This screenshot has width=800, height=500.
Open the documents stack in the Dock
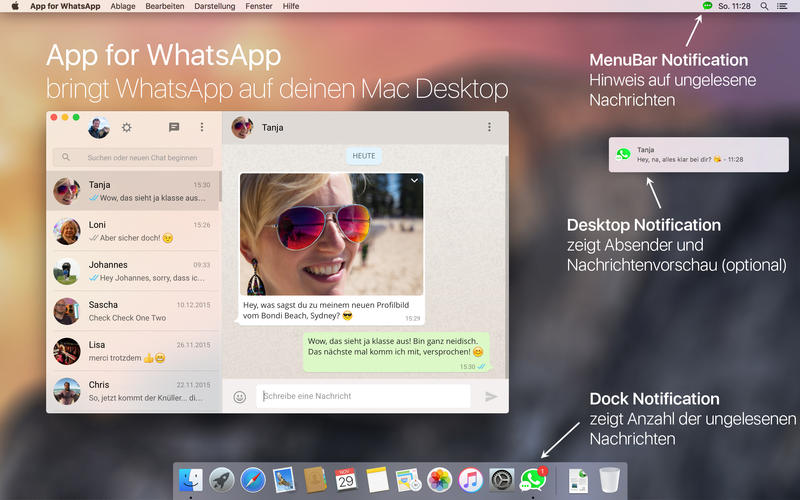579,480
